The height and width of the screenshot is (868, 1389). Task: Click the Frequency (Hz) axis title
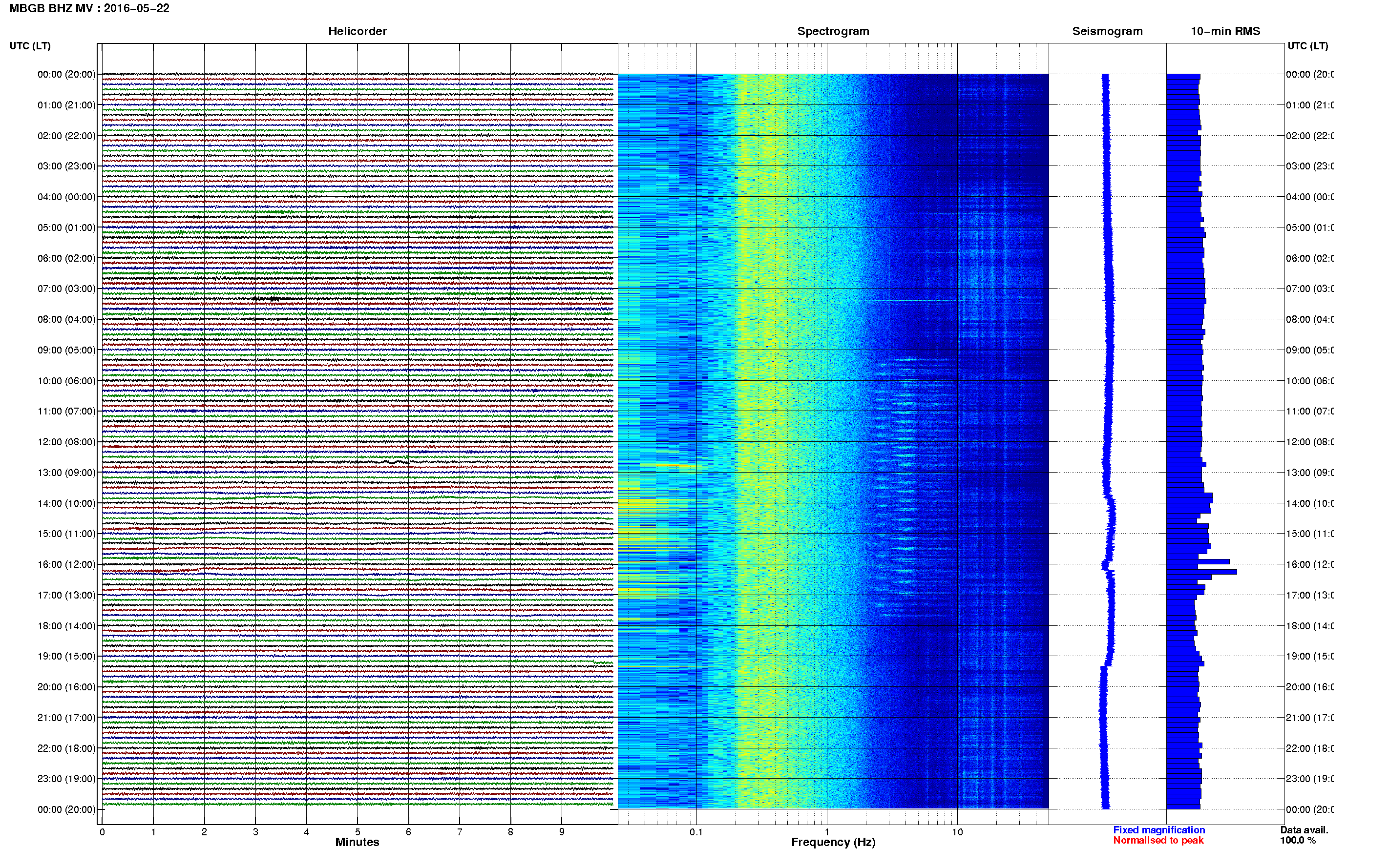pyautogui.click(x=833, y=842)
